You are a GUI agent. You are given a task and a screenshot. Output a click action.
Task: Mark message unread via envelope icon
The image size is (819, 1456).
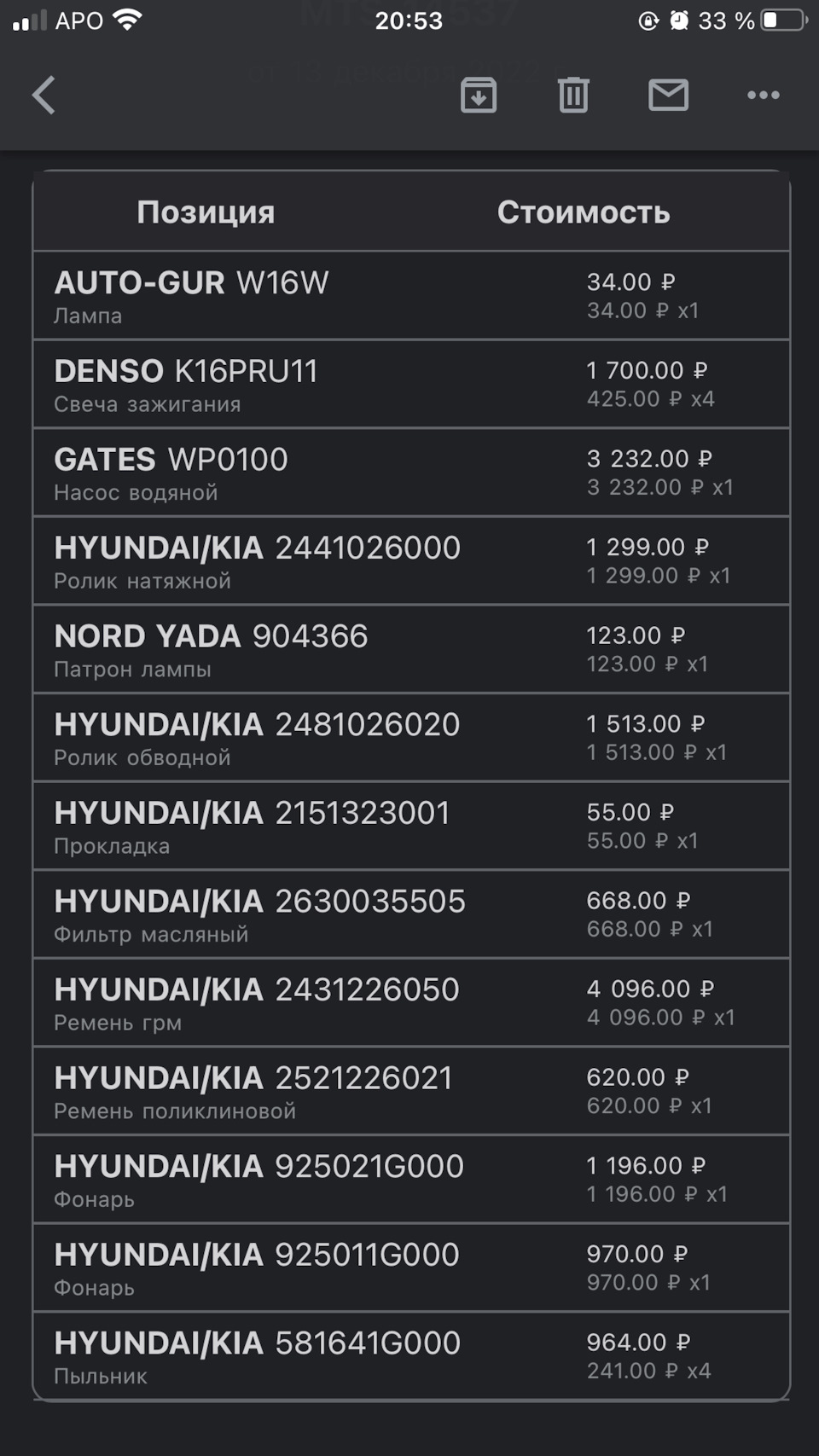coord(668,95)
